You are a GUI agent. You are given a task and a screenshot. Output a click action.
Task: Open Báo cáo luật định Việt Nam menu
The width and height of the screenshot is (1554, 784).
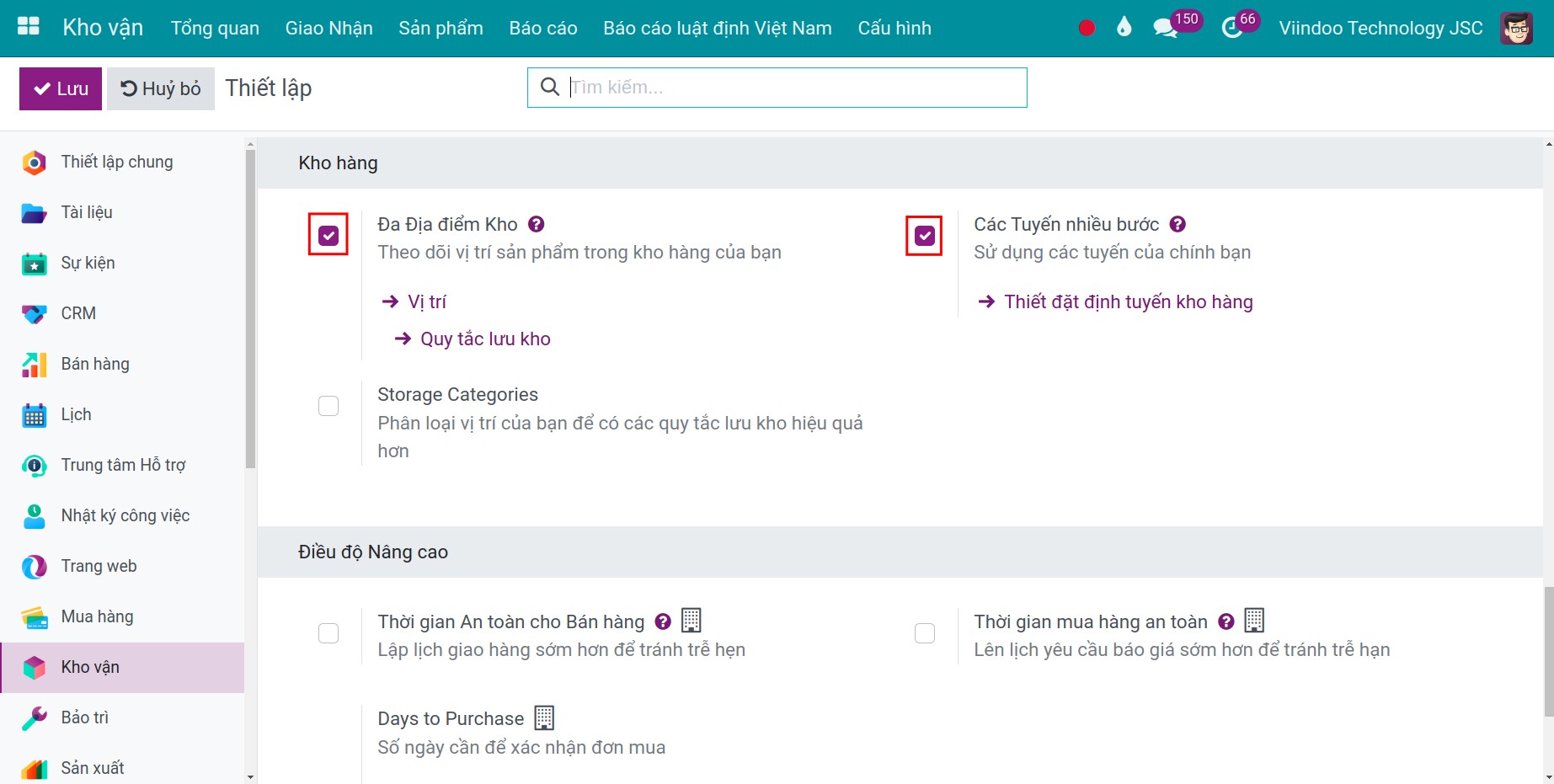tap(718, 28)
